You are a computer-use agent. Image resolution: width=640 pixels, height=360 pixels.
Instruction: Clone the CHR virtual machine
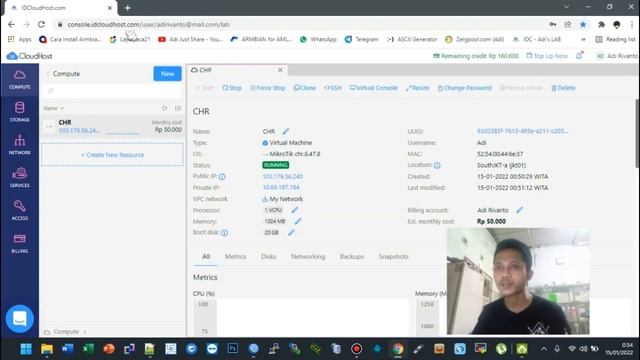pyautogui.click(x=304, y=88)
